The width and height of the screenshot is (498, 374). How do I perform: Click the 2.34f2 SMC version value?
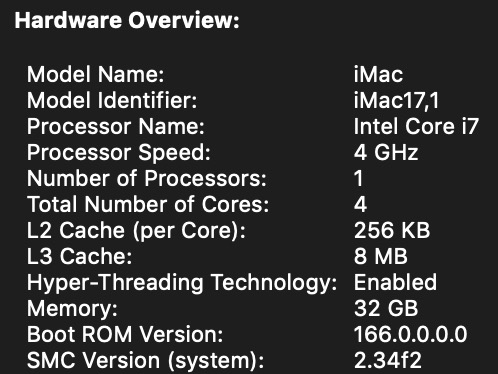coord(388,360)
